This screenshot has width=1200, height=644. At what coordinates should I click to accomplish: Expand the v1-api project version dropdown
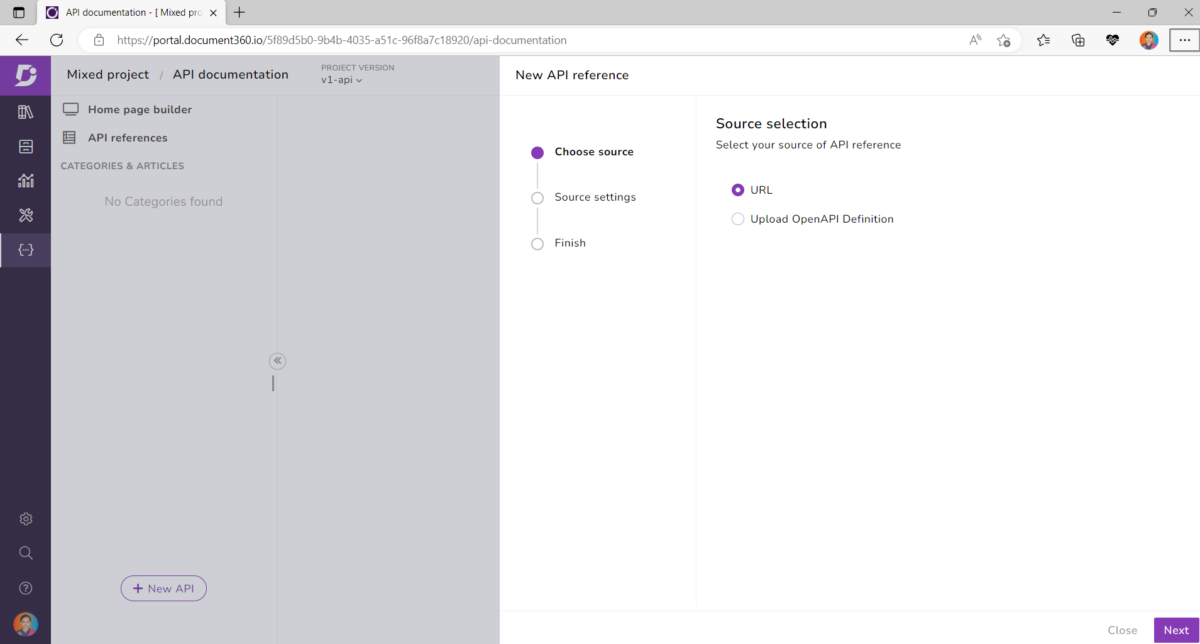pyautogui.click(x=341, y=80)
